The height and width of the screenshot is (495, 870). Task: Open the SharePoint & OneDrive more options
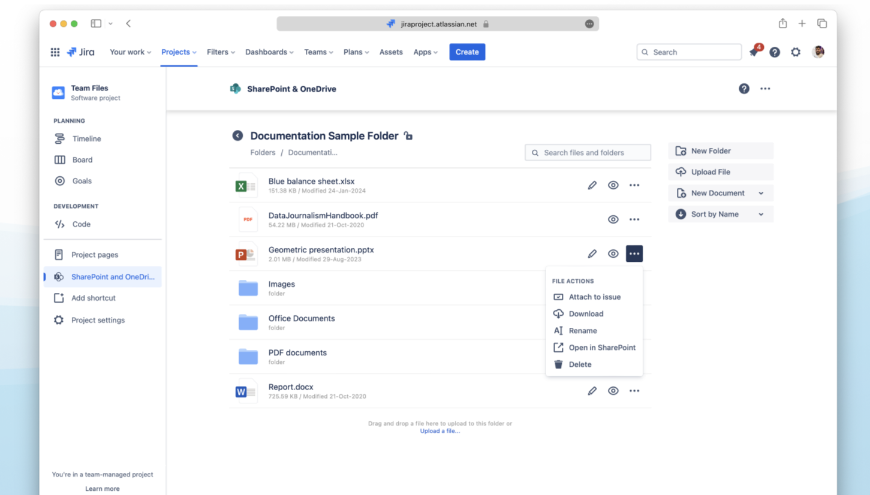click(x=765, y=89)
